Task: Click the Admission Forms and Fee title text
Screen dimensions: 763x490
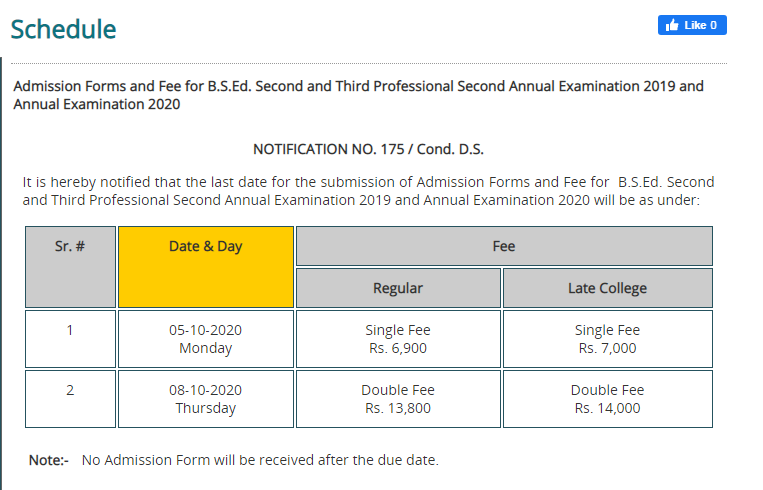Action: pyautogui.click(x=359, y=95)
